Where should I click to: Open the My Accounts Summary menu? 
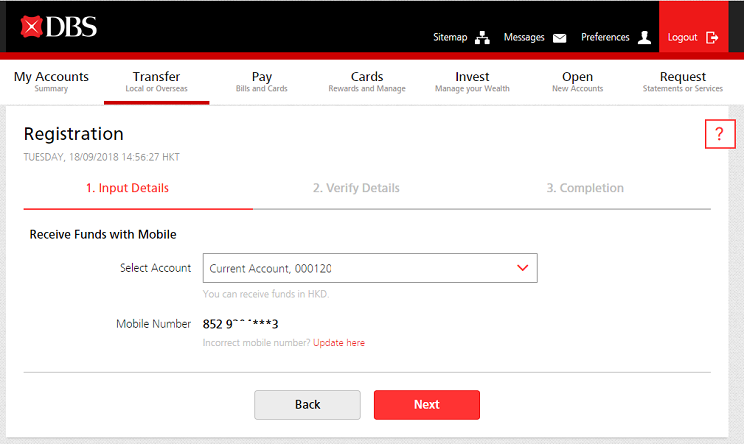click(51, 81)
